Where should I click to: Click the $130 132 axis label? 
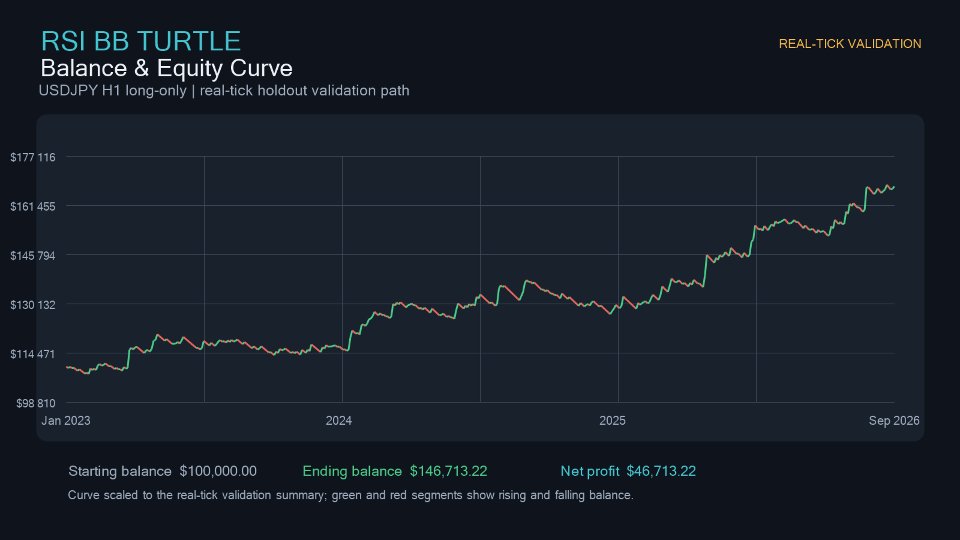click(33, 305)
